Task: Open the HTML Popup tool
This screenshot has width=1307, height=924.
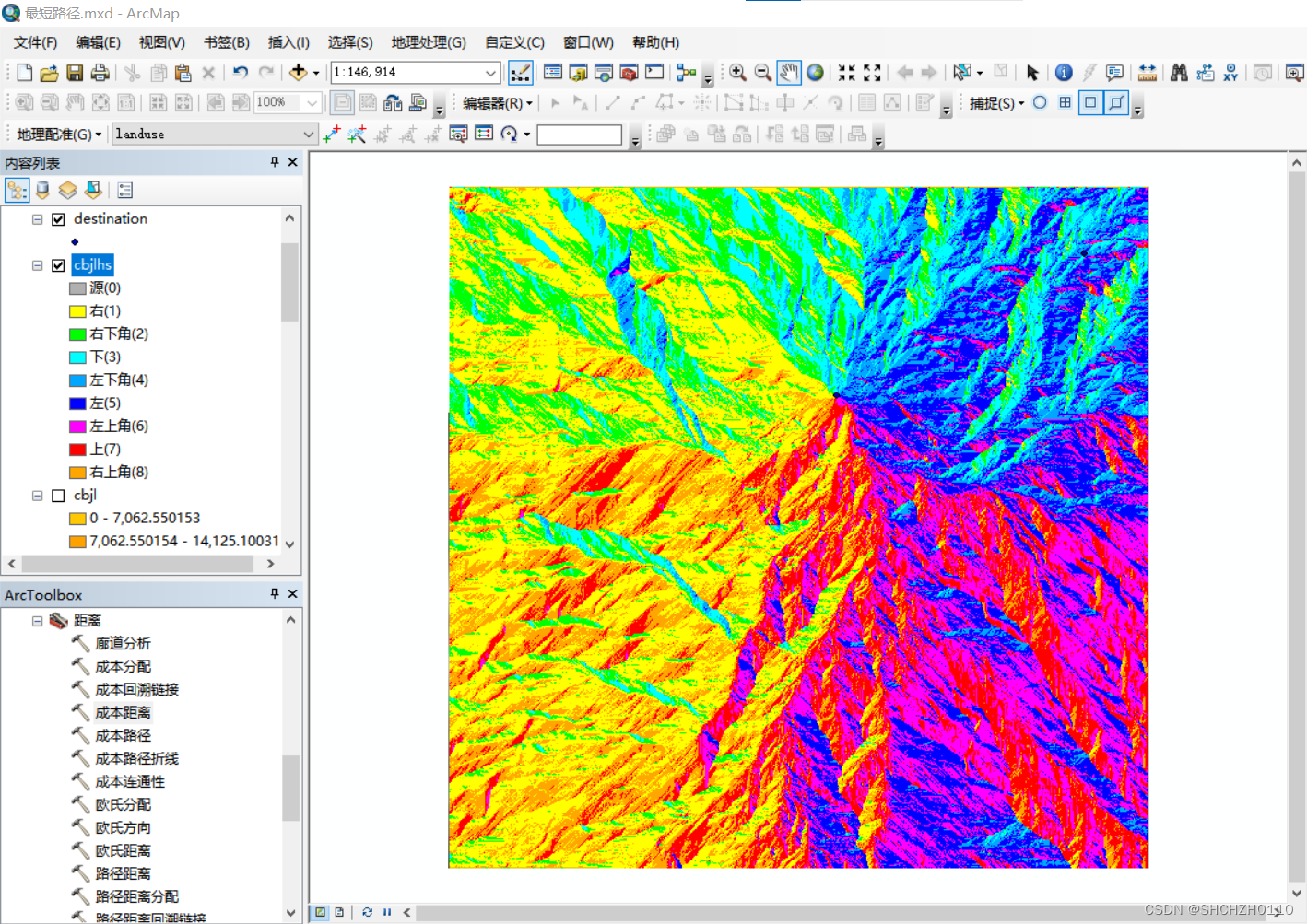Action: pyautogui.click(x=1114, y=73)
